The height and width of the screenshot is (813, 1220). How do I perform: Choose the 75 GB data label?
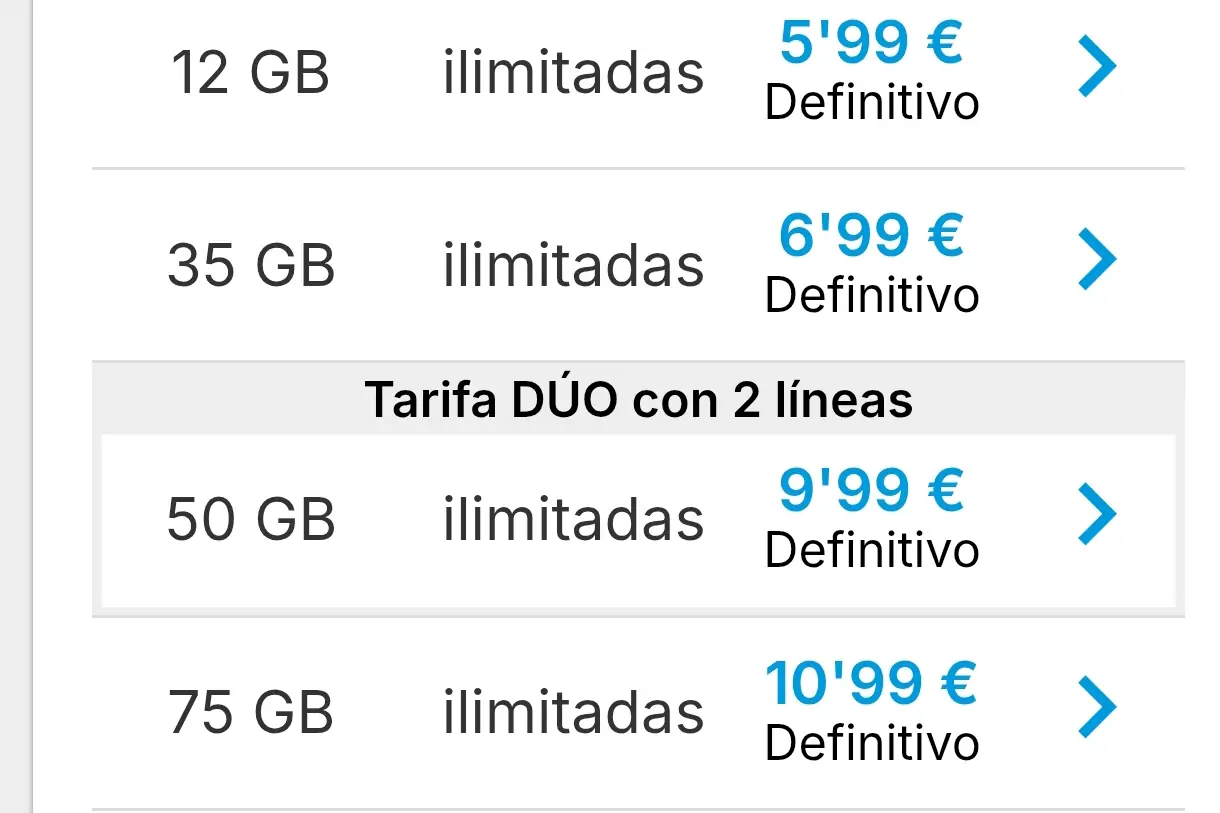click(251, 713)
